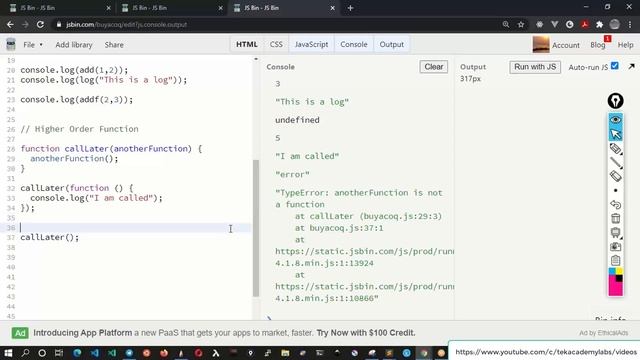Click Run with JS button
The width and height of the screenshot is (640, 360).
[535, 67]
